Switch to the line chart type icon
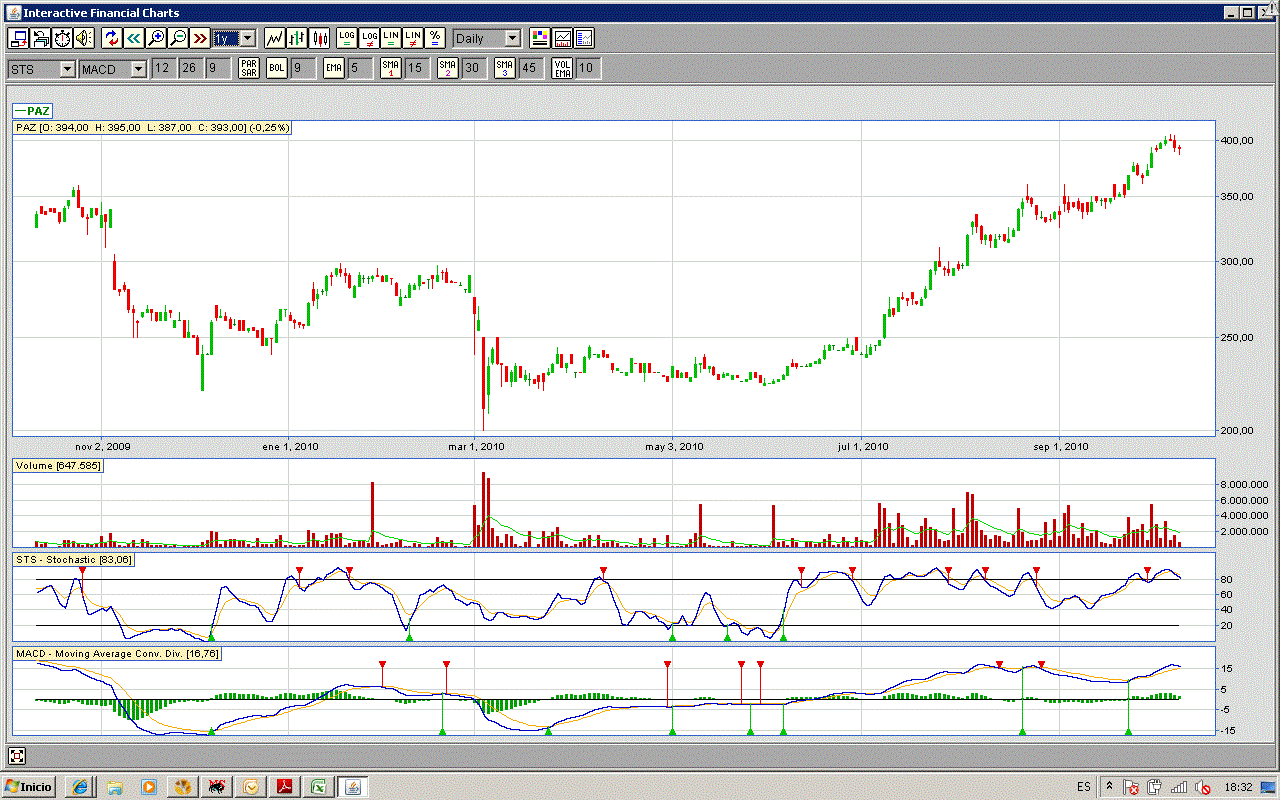 [275, 38]
